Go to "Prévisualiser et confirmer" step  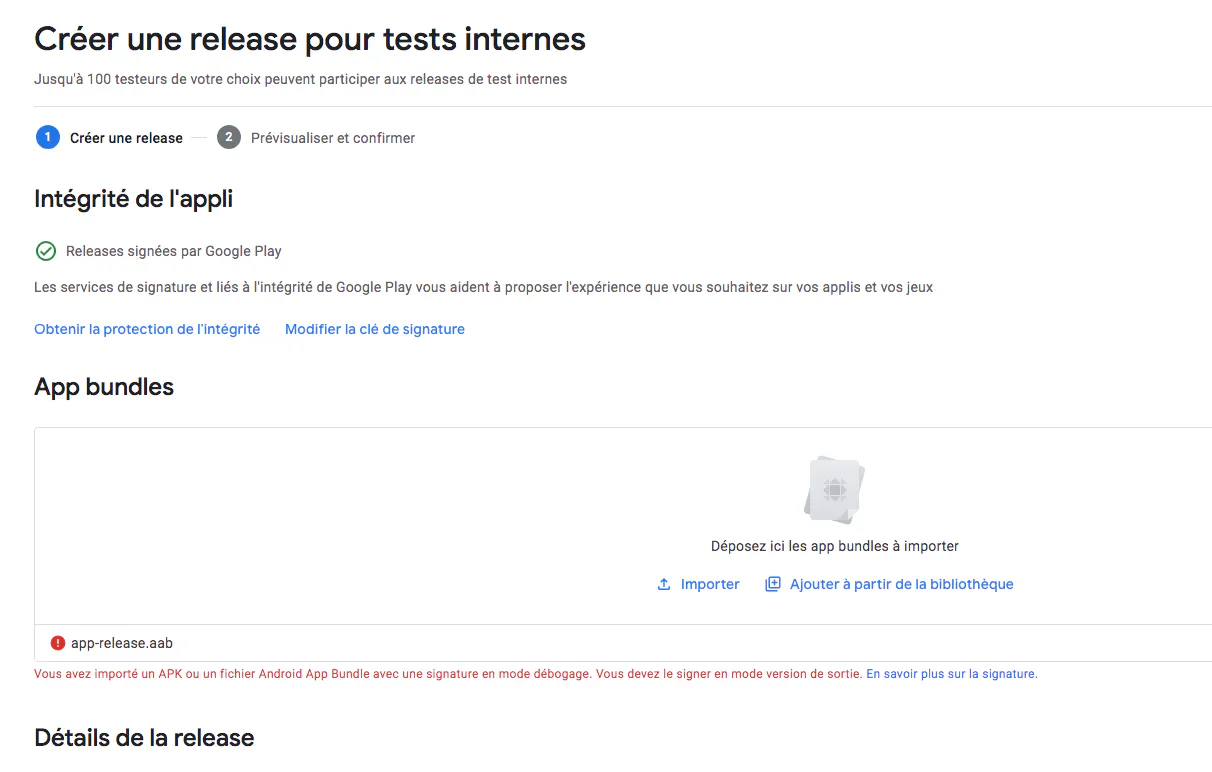332,138
